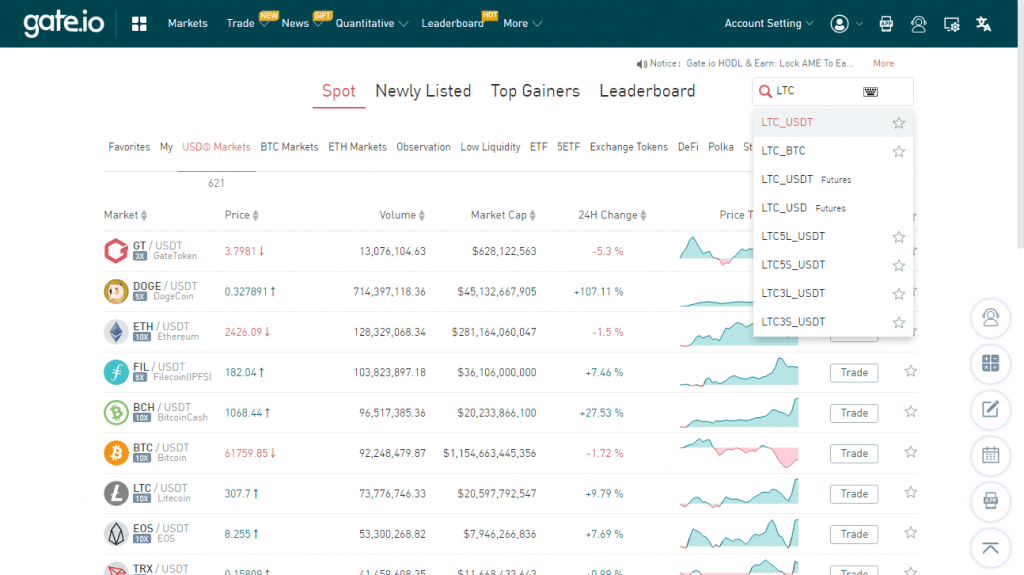This screenshot has width=1024, height=575.
Task: Favorite LTC3L_USDT in search results
Action: (899, 294)
